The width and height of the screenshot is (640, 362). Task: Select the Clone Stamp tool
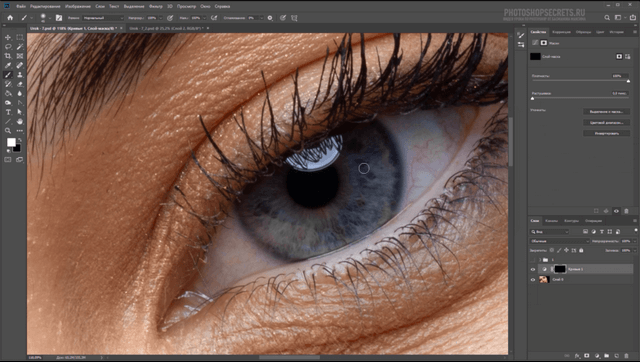(20, 75)
